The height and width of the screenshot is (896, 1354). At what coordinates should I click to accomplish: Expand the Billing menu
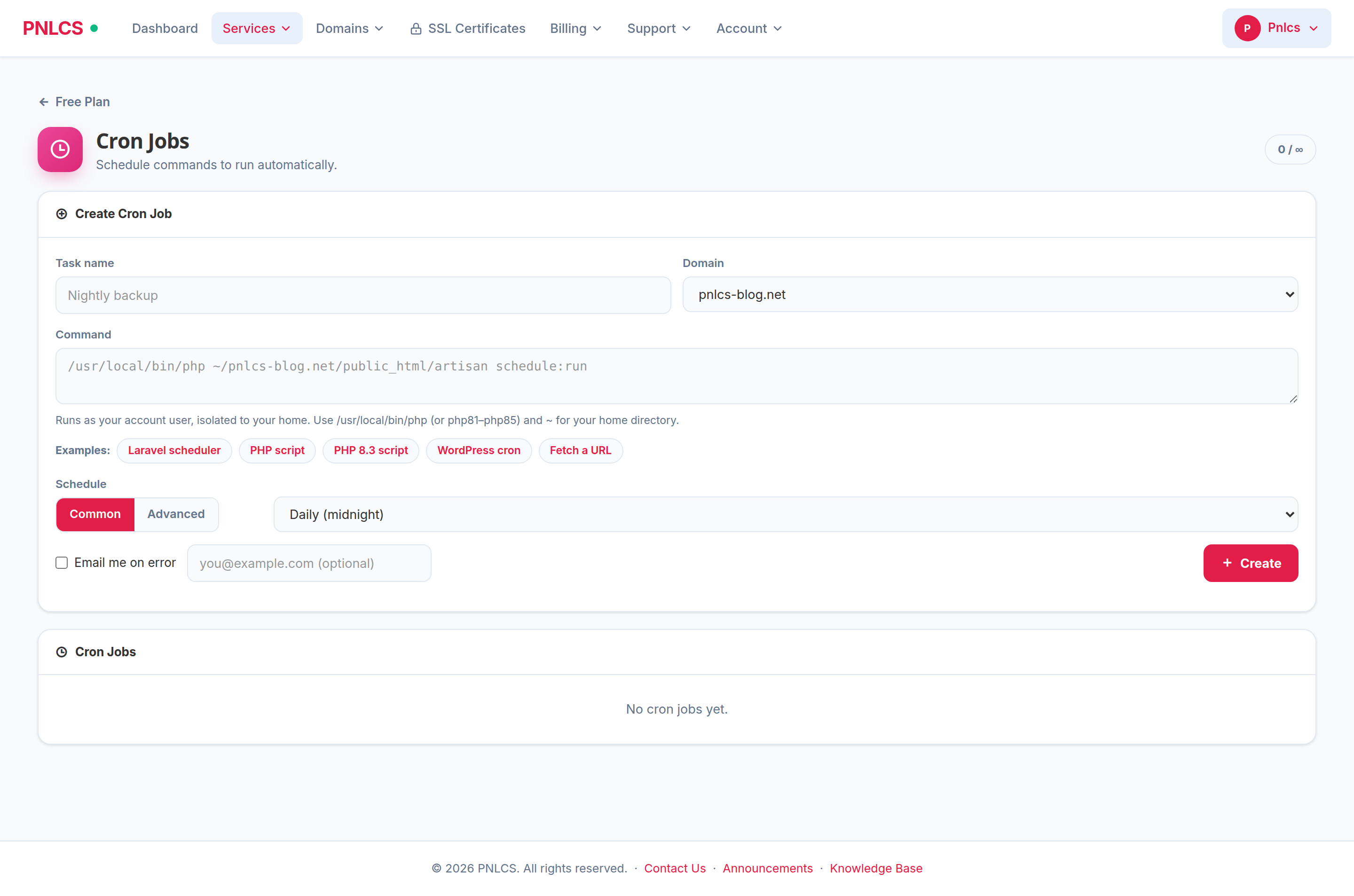pyautogui.click(x=575, y=28)
